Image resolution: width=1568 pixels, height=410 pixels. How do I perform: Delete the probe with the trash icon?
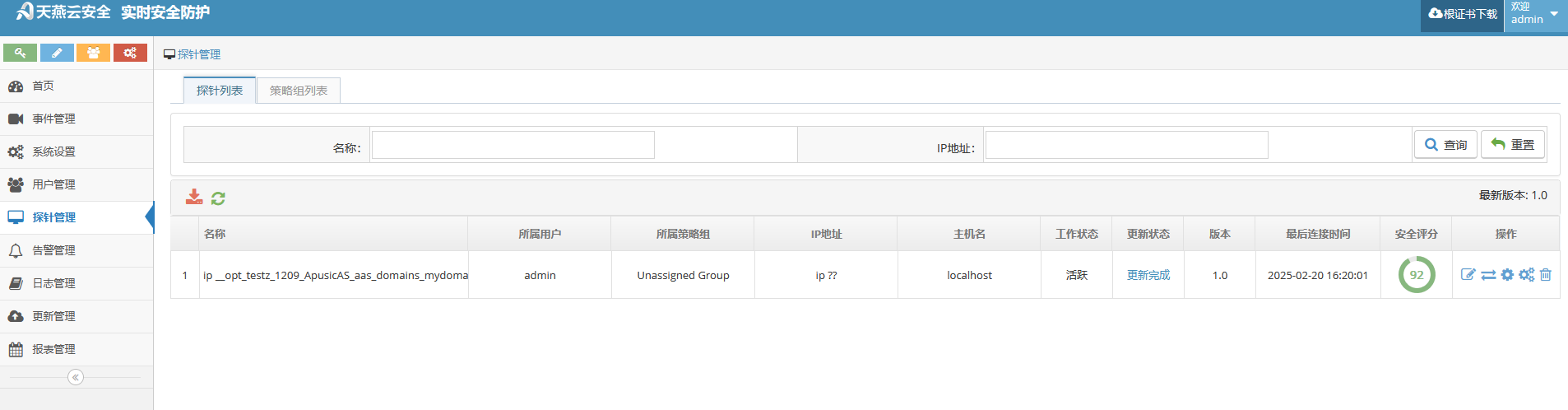(1546, 275)
